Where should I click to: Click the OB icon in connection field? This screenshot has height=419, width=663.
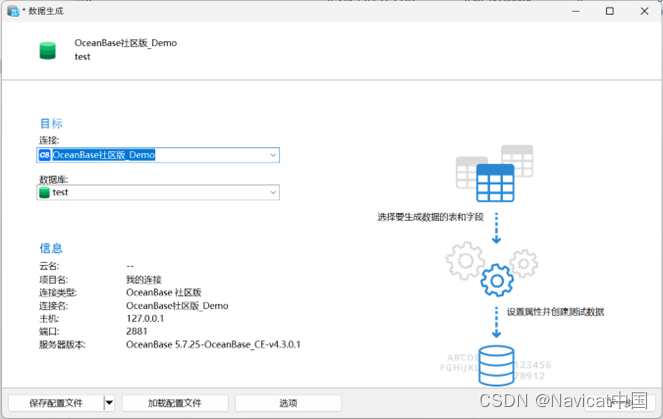point(44,155)
